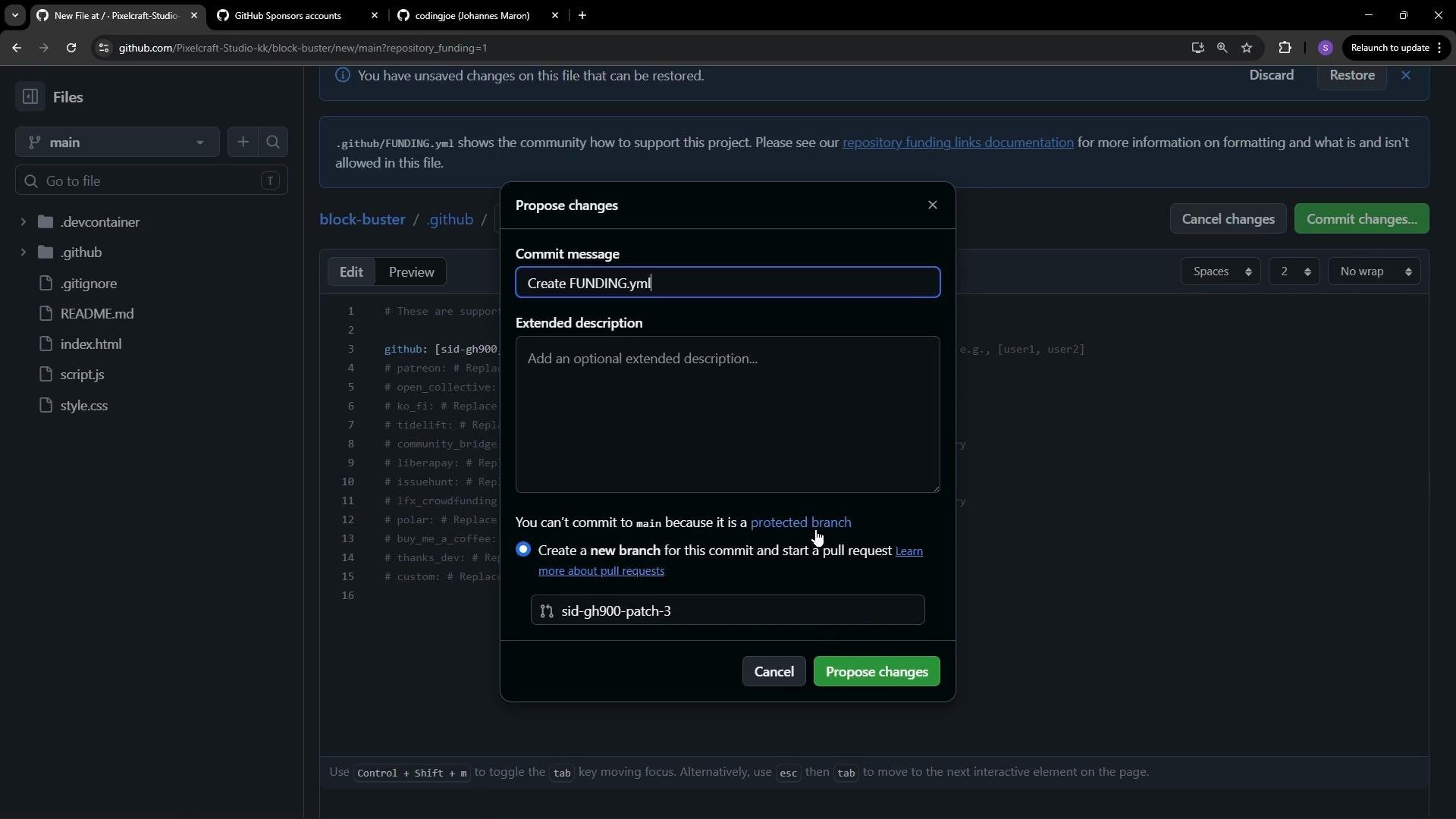Screen dimensions: 1456x819
Task: Click the green Propose changes button
Action: point(877,672)
